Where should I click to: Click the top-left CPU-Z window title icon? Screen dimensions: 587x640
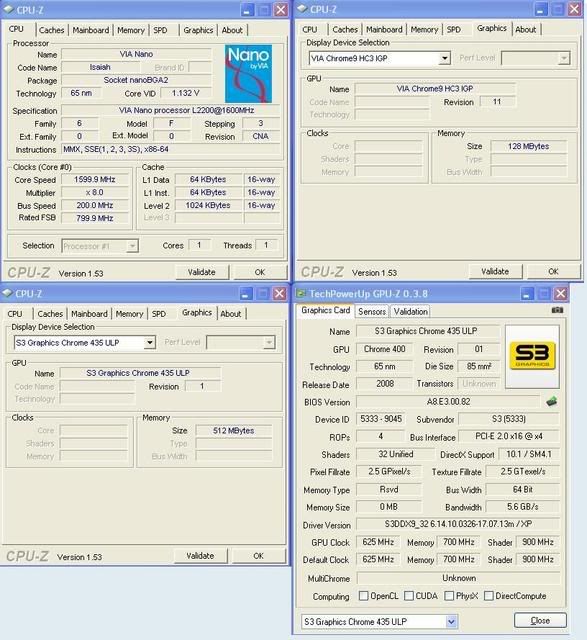tap(8, 9)
